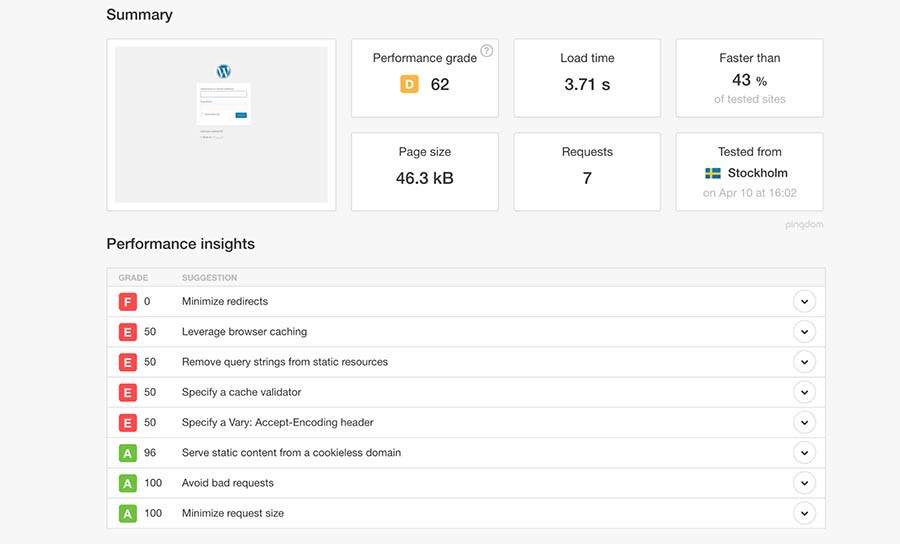
Task: Click the red E badge for Specify a cache validator
Action: (x=127, y=392)
